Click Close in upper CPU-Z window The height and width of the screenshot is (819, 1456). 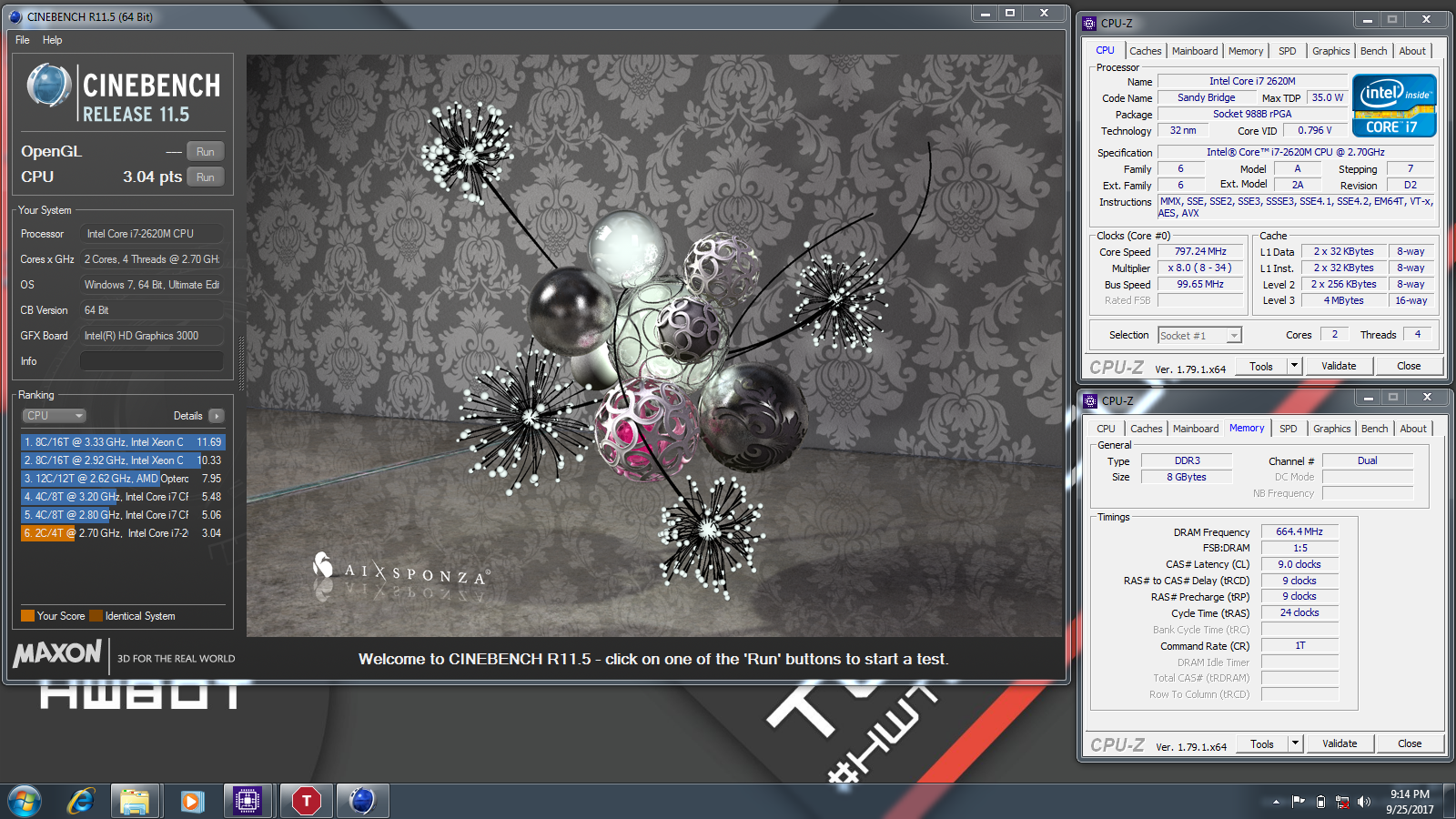[1409, 367]
